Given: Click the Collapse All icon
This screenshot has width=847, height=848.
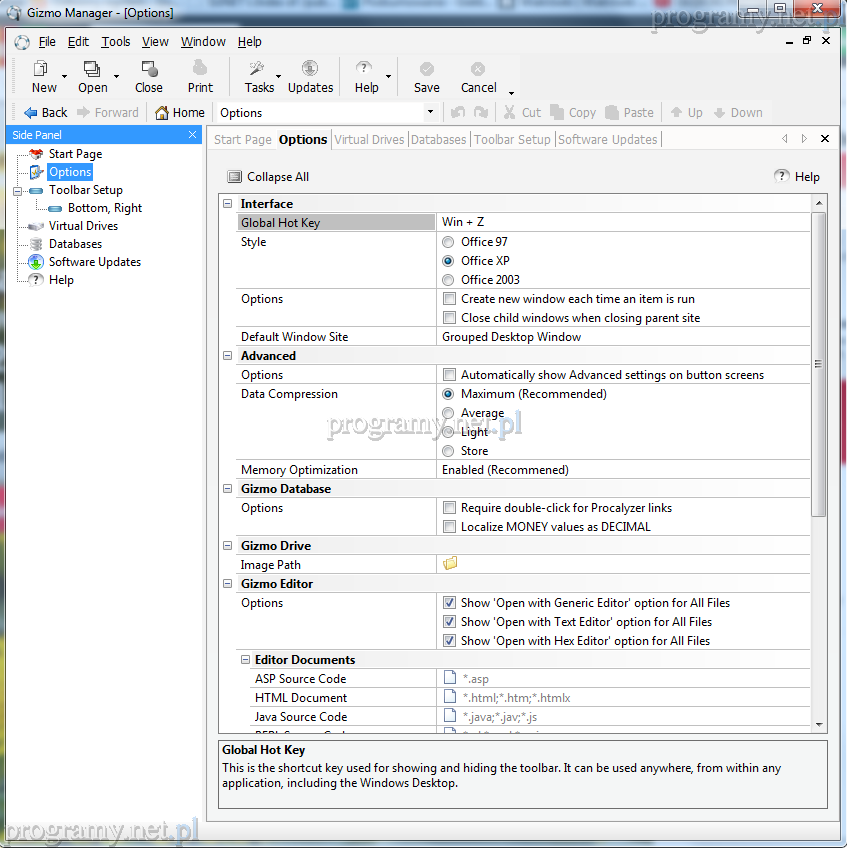Looking at the screenshot, I should (x=234, y=177).
